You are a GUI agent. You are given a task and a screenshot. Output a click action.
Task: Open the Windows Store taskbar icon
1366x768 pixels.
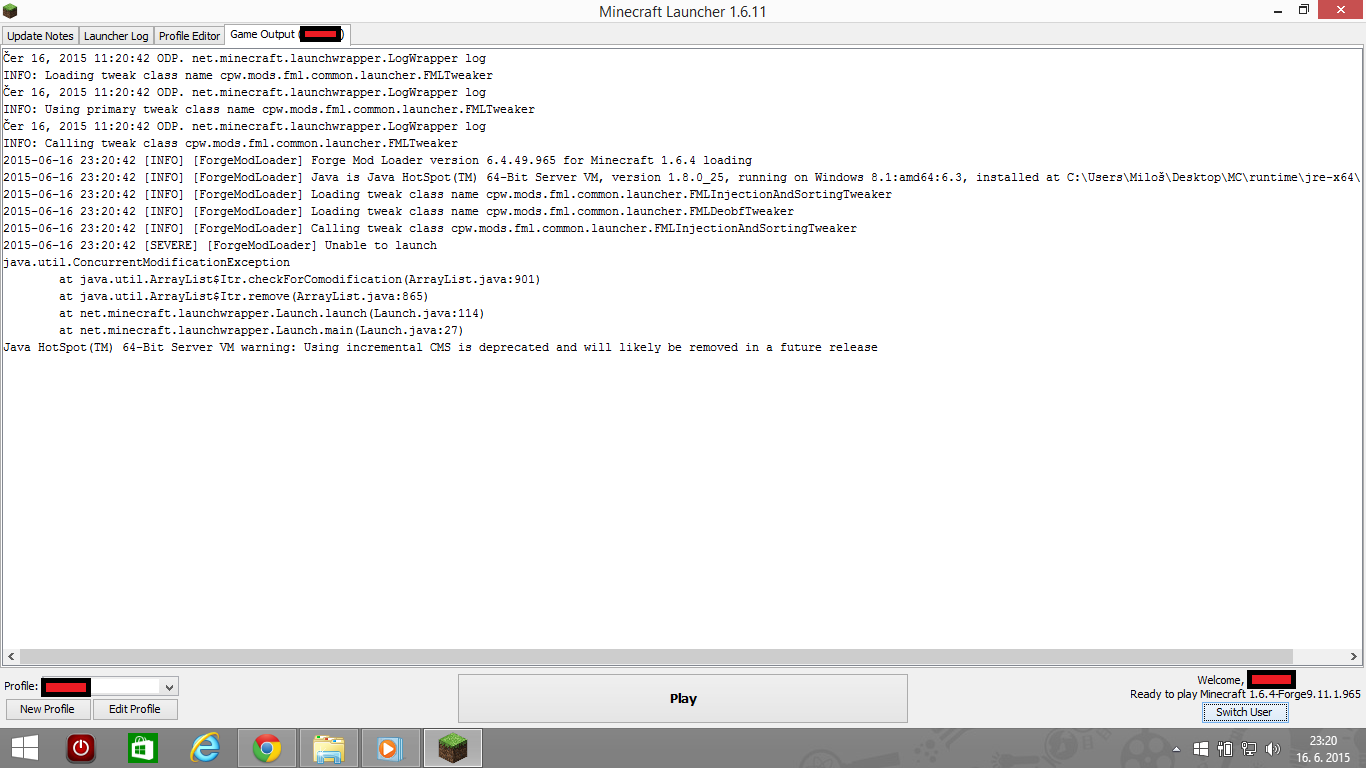click(x=142, y=748)
